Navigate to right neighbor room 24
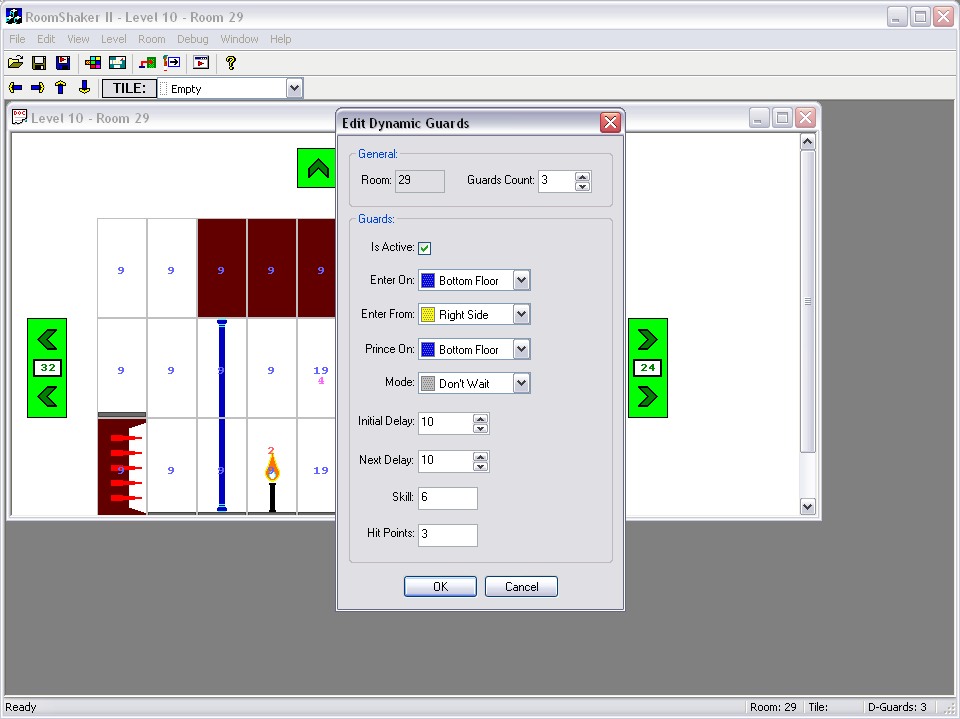960x719 pixels. tap(647, 368)
